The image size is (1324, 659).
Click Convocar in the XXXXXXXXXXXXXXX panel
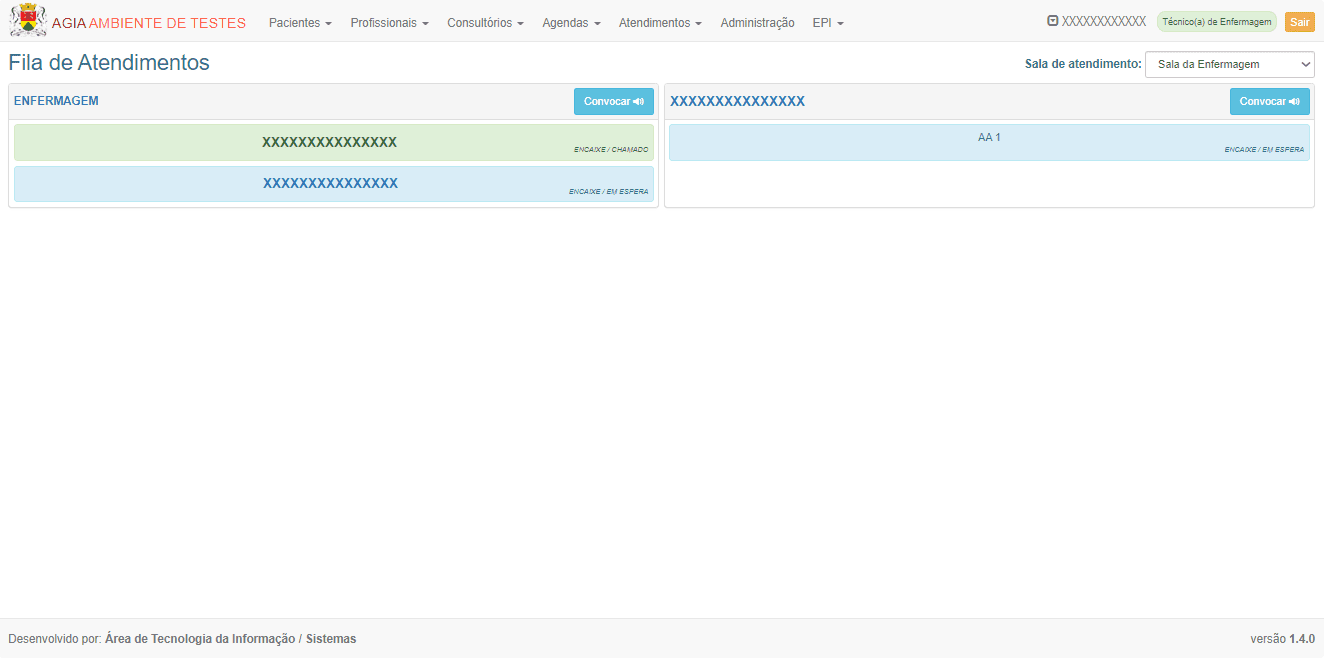[1270, 101]
